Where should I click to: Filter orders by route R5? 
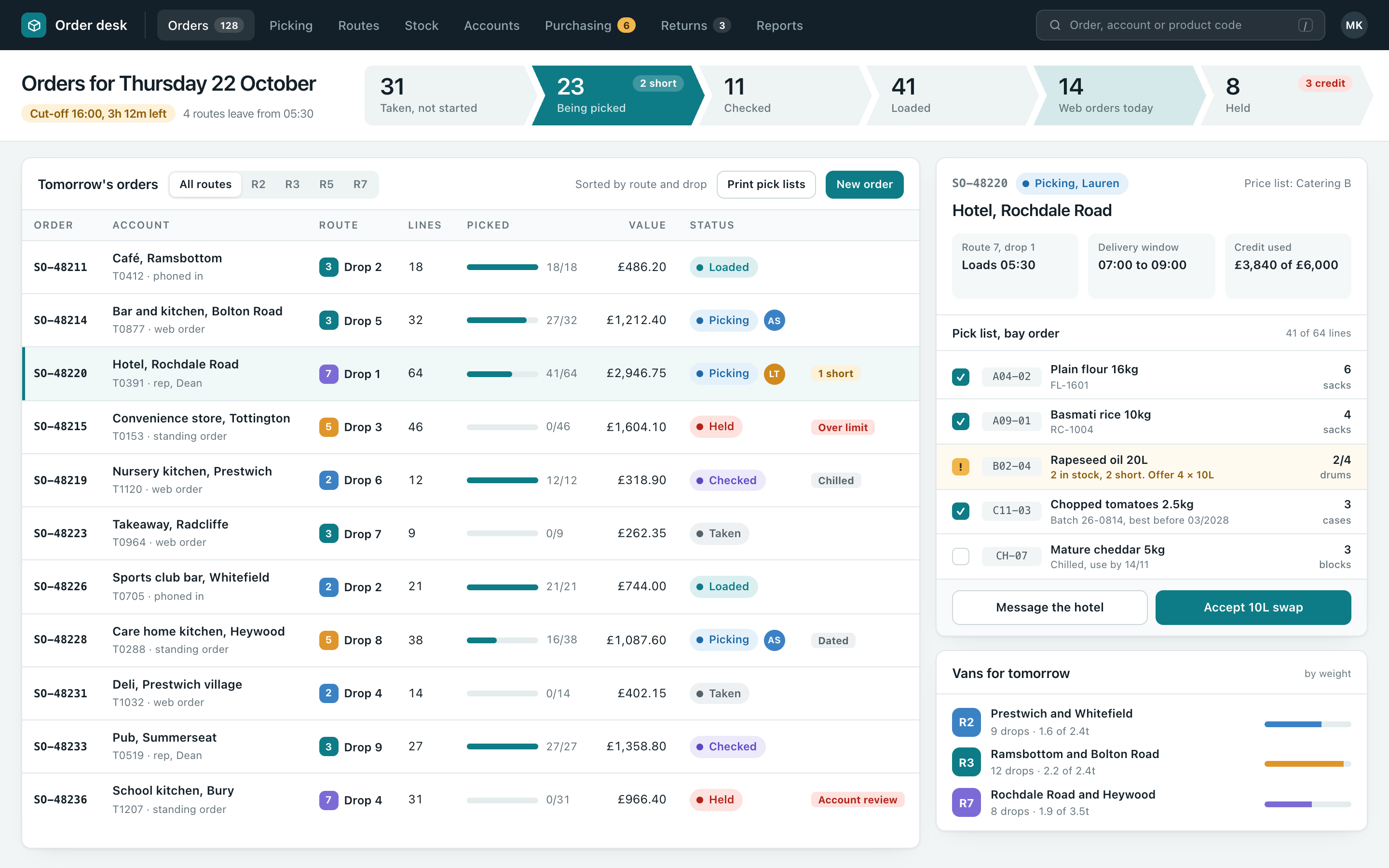[x=327, y=184]
